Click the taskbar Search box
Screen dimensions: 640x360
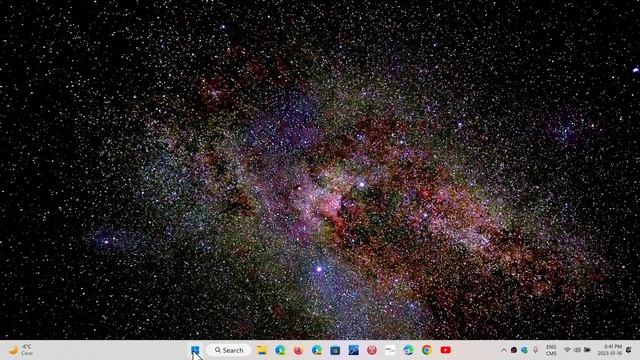tap(229, 350)
